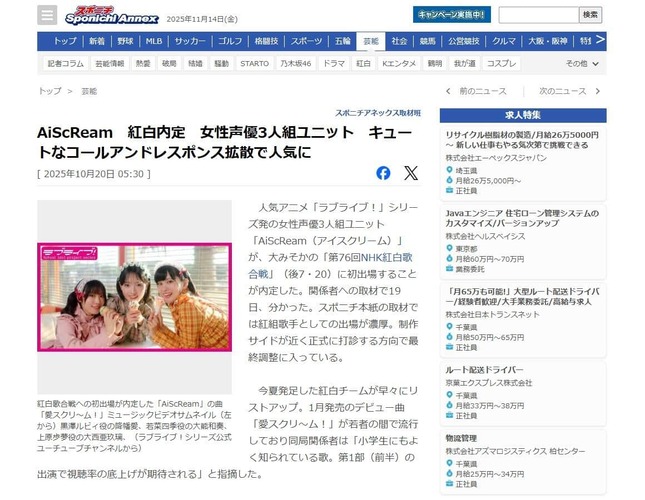
Task: Click the 次のニュース right chevron
Action: point(598,91)
